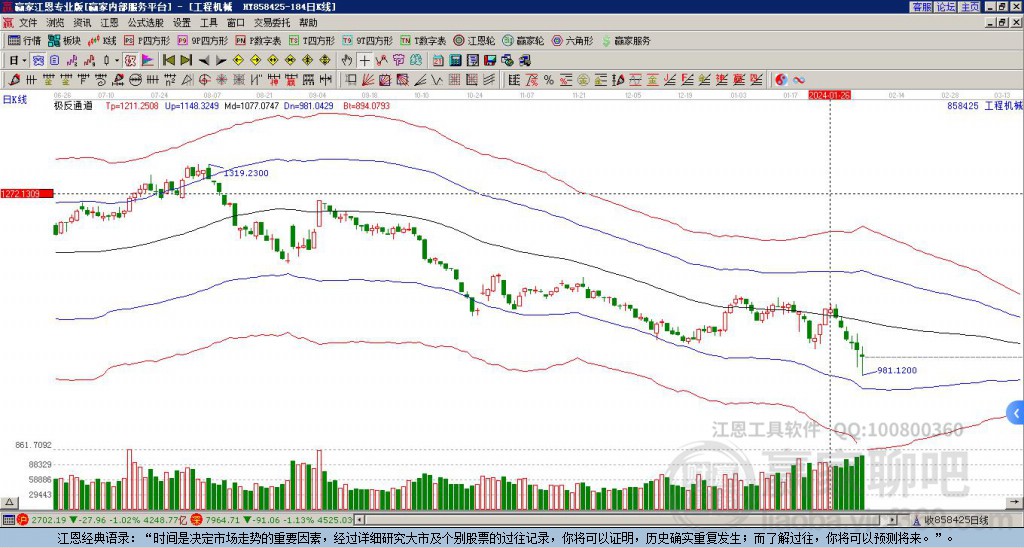Open the 板块 sector view
1024x548 pixels.
(x=64, y=40)
